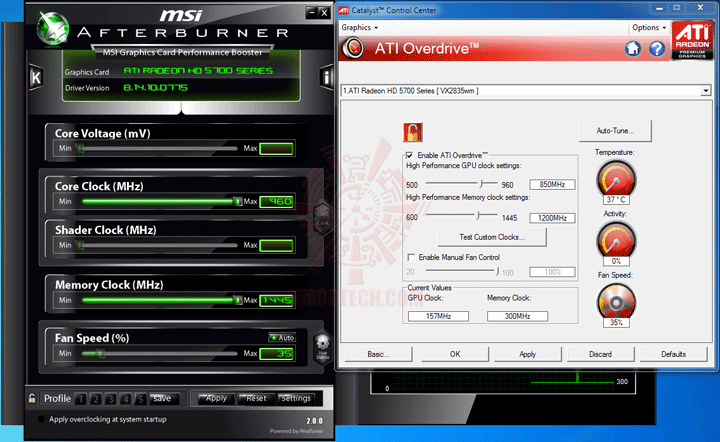Click the ATI Overdrive header gauge icon
This screenshot has width=720, height=442.
pyautogui.click(x=353, y=48)
